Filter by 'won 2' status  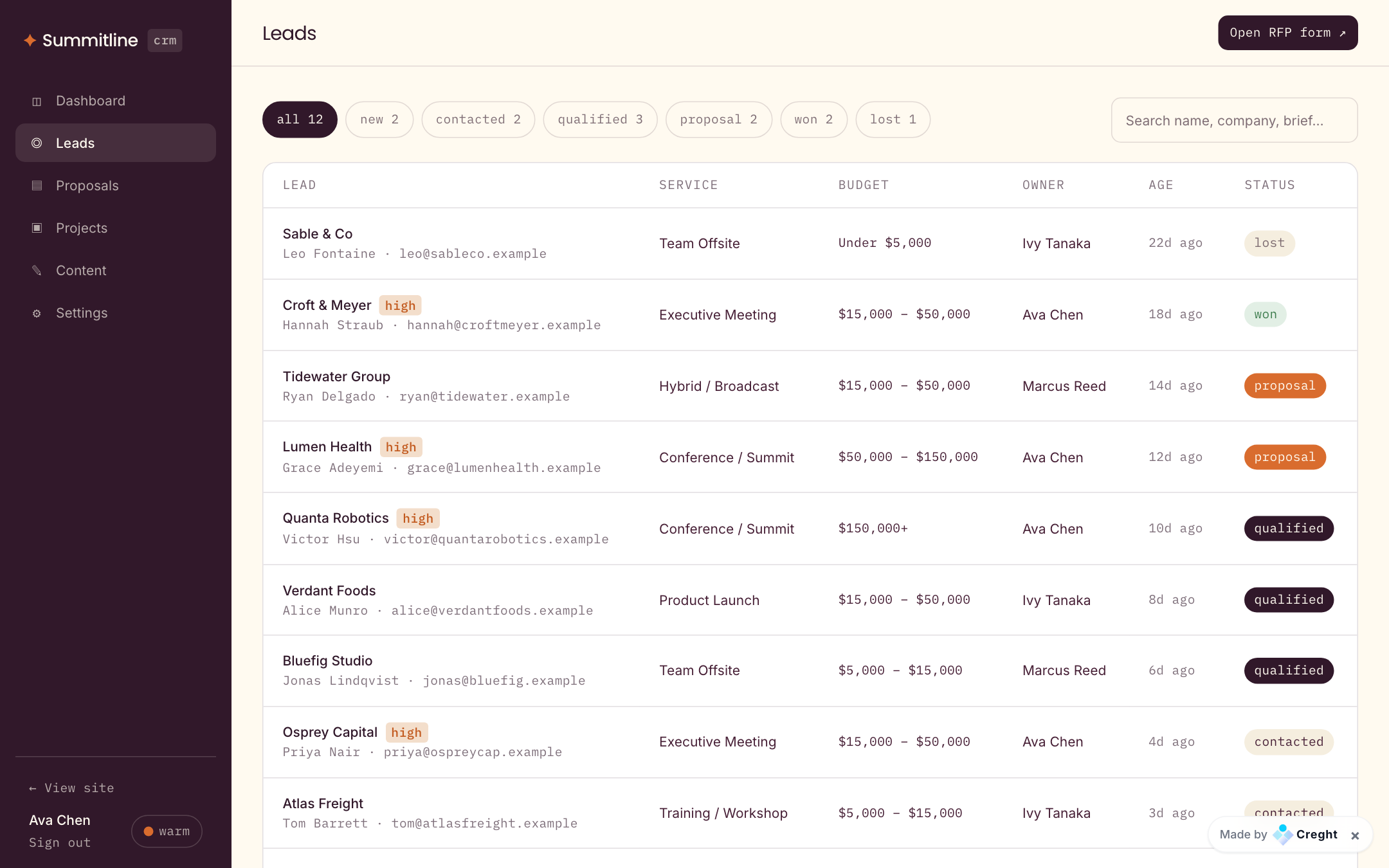point(813,120)
